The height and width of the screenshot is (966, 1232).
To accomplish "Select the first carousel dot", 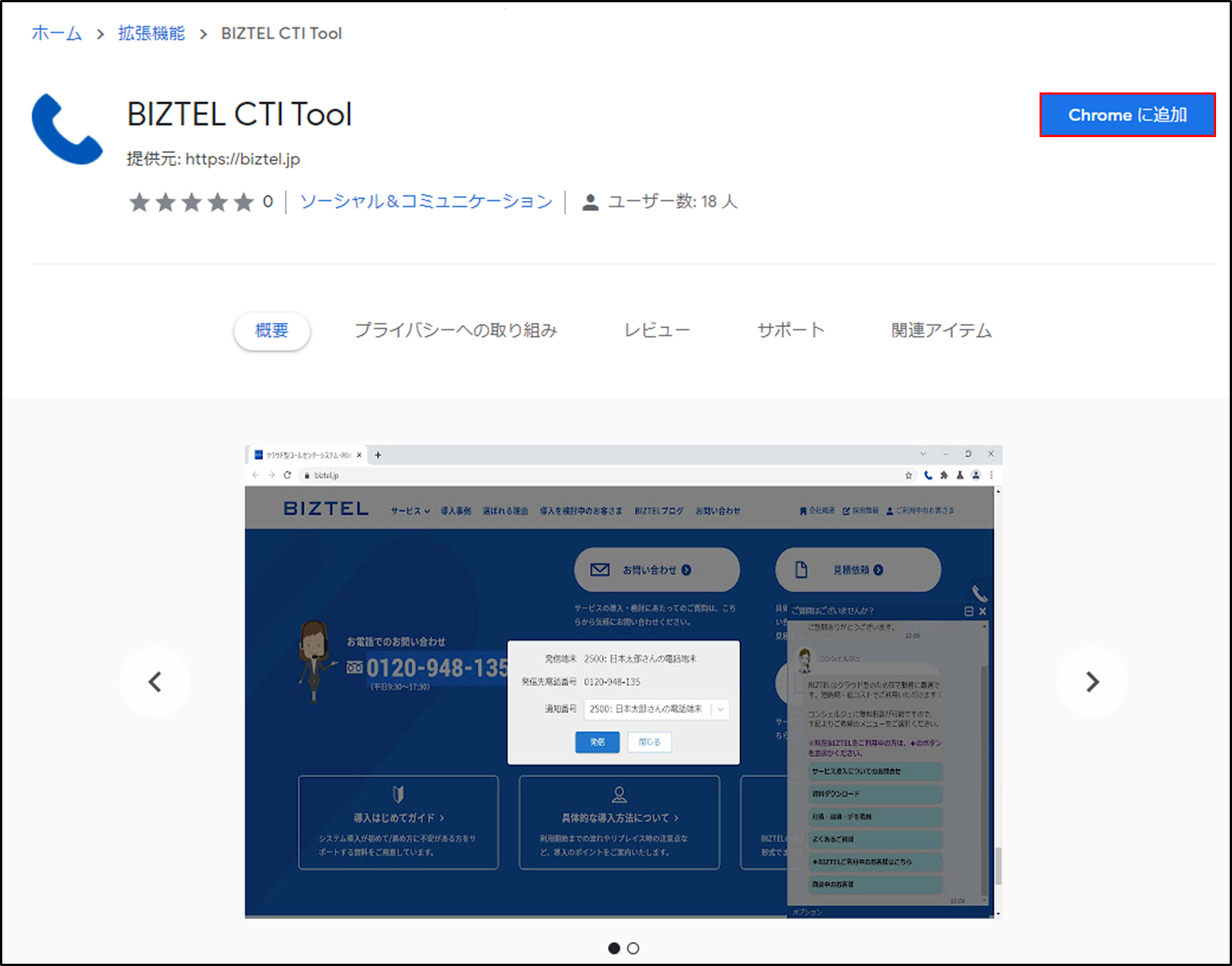I will coord(614,948).
